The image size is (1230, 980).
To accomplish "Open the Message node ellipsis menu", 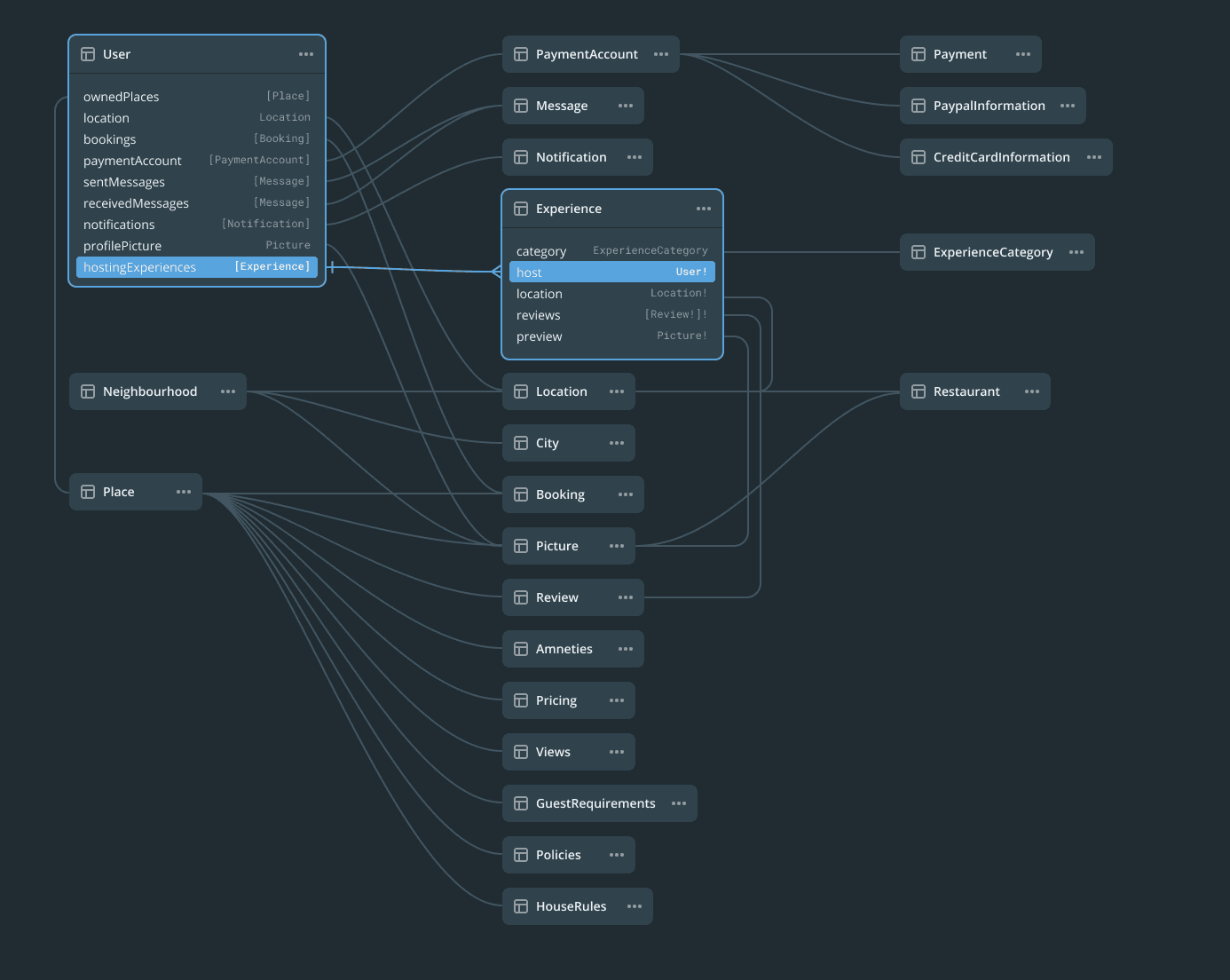I will (626, 106).
